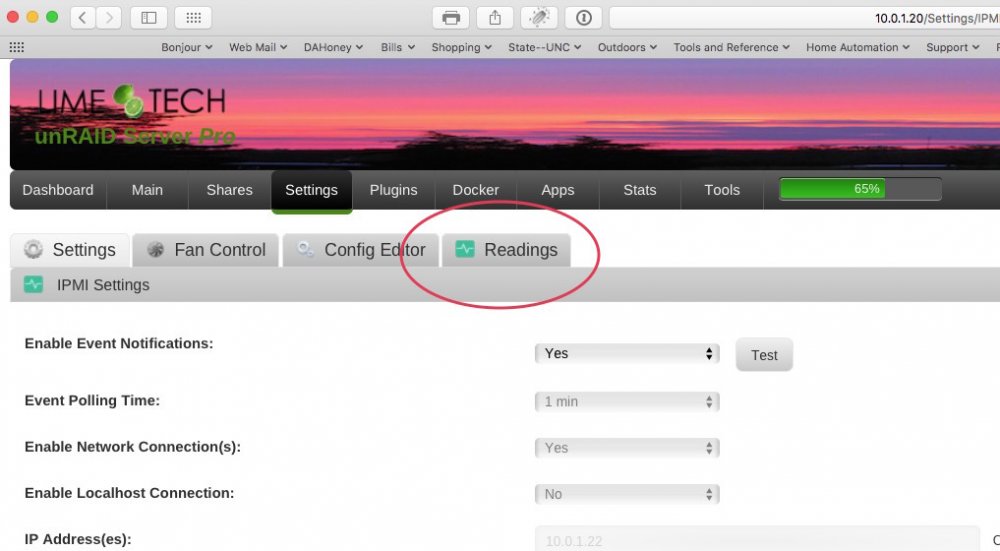
Task: Click the Enable Event Notifications label
Action: [119, 343]
